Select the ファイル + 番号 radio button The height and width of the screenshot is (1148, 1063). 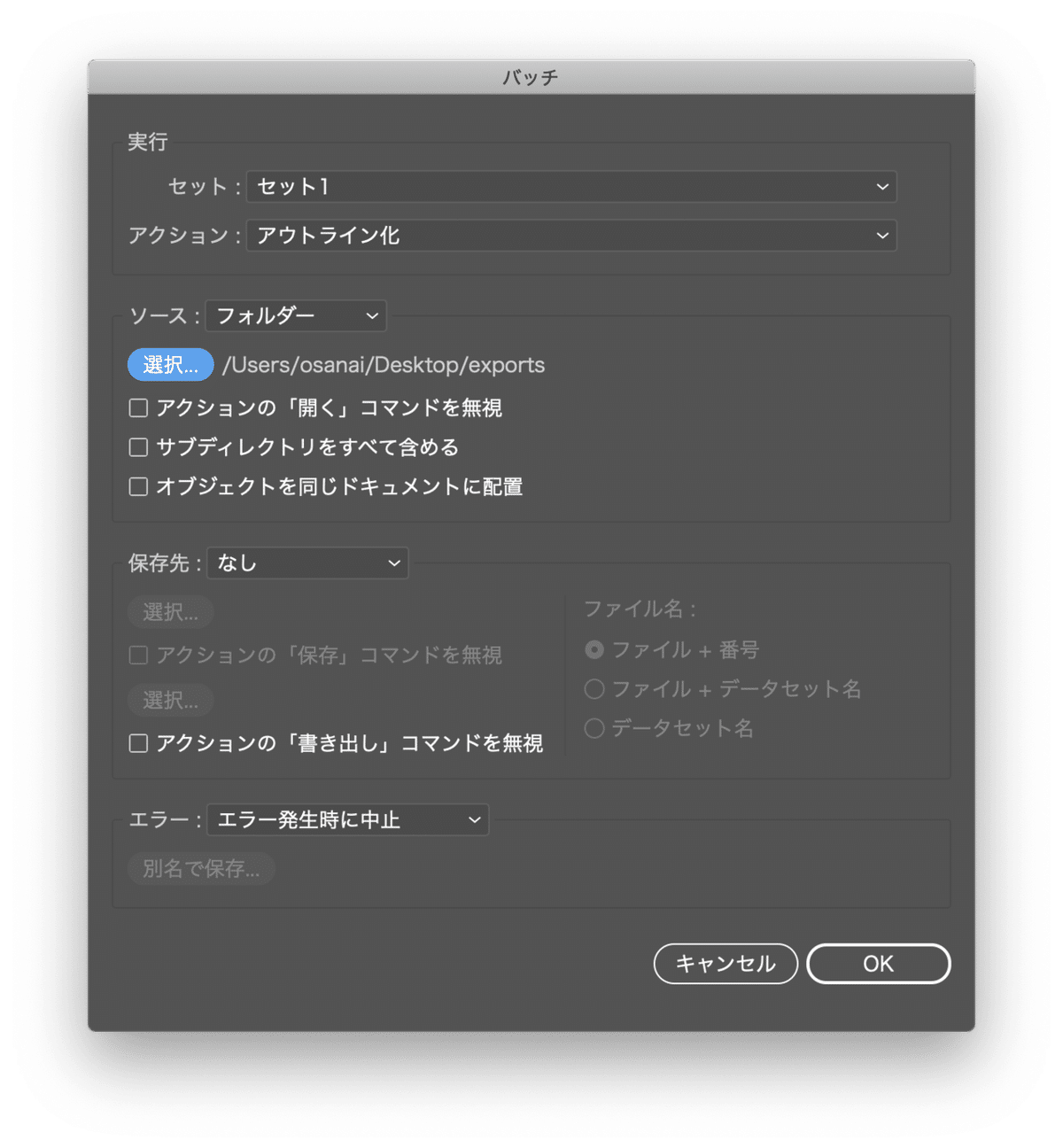(594, 649)
